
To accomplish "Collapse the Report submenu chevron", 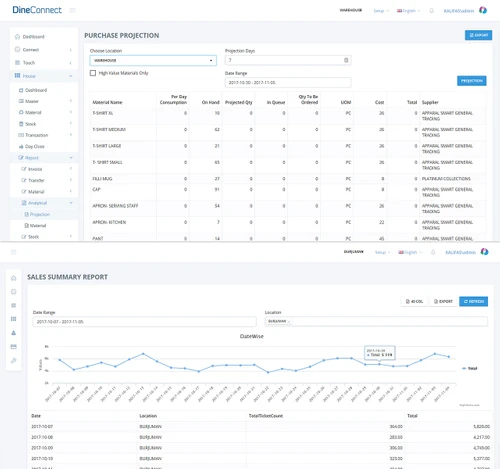I will [x=71, y=158].
